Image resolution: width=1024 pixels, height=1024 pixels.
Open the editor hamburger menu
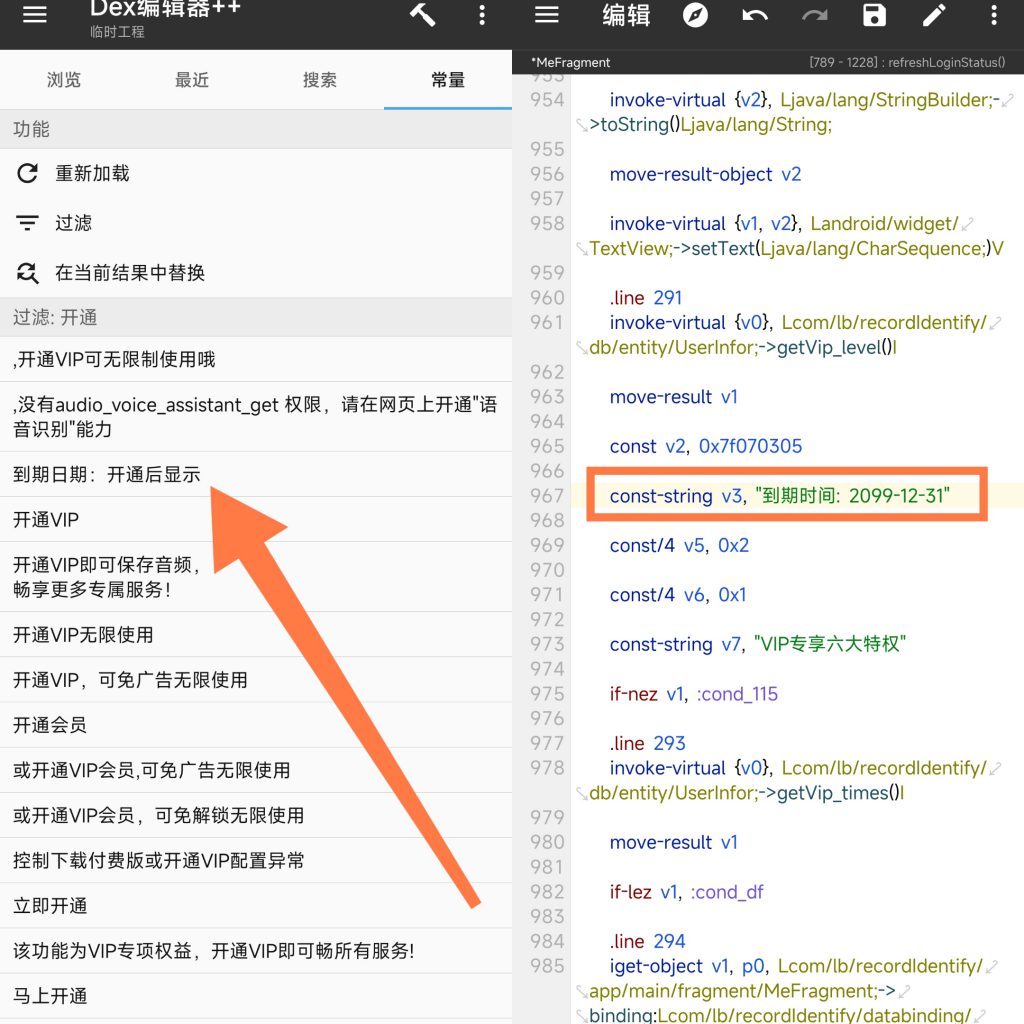(546, 15)
